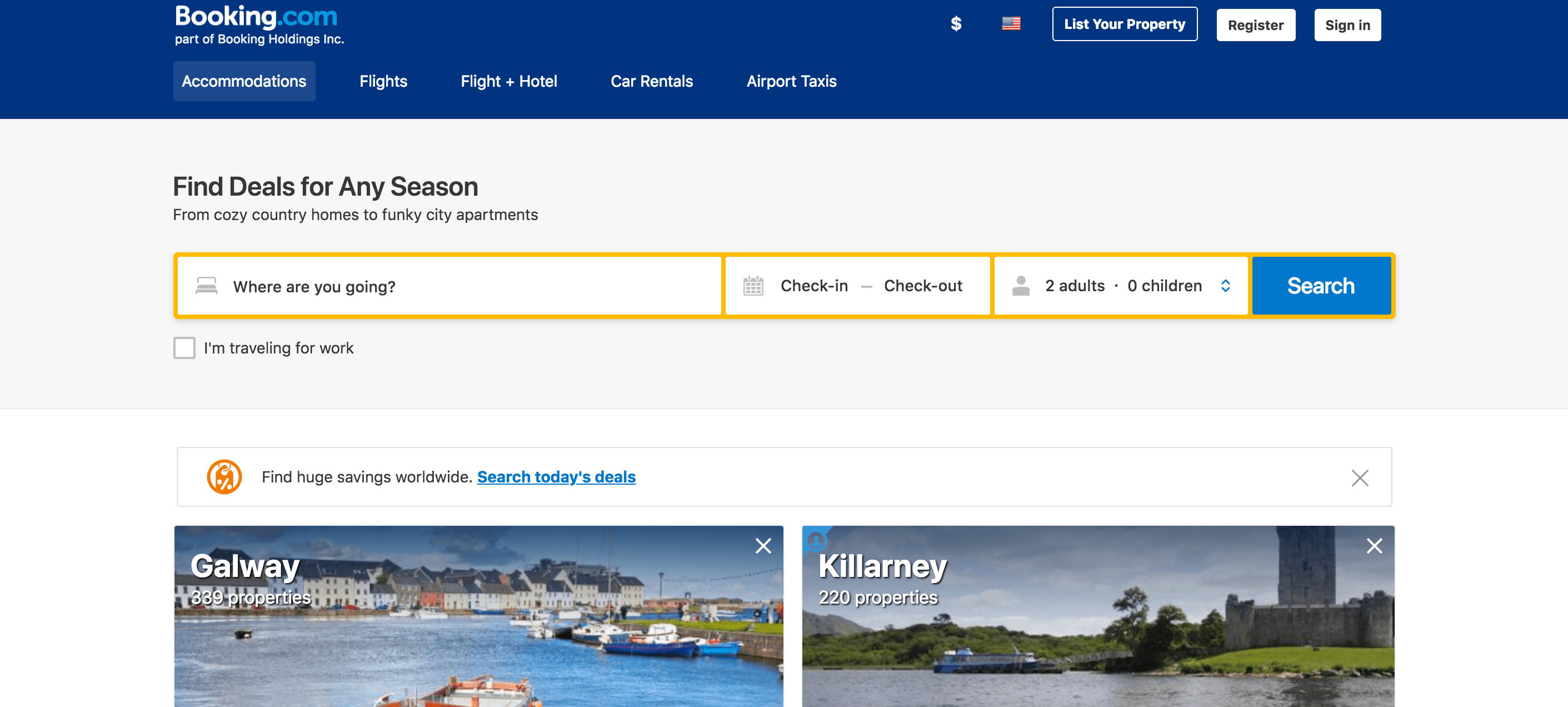Image resolution: width=1568 pixels, height=707 pixels.
Task: Switch to the Flights tab
Action: (383, 81)
